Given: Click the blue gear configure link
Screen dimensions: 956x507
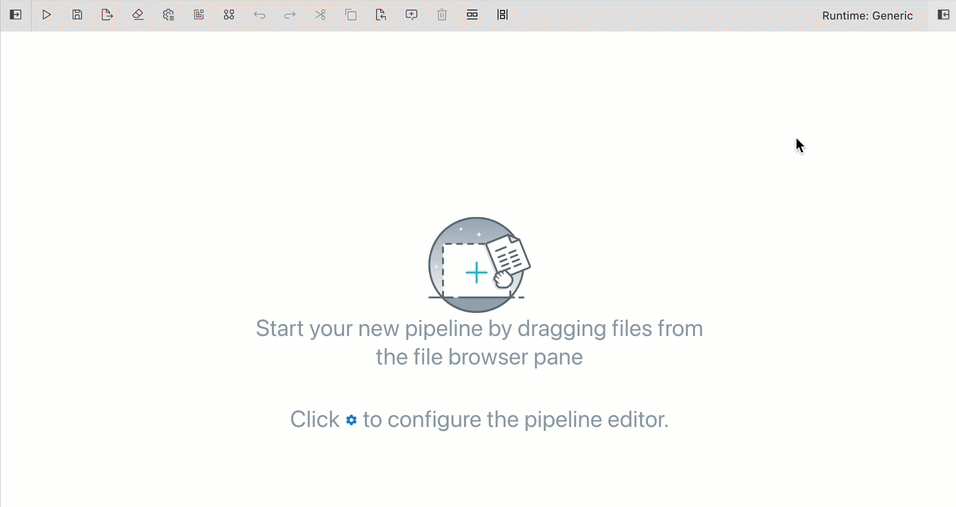Looking at the screenshot, I should click(351, 420).
